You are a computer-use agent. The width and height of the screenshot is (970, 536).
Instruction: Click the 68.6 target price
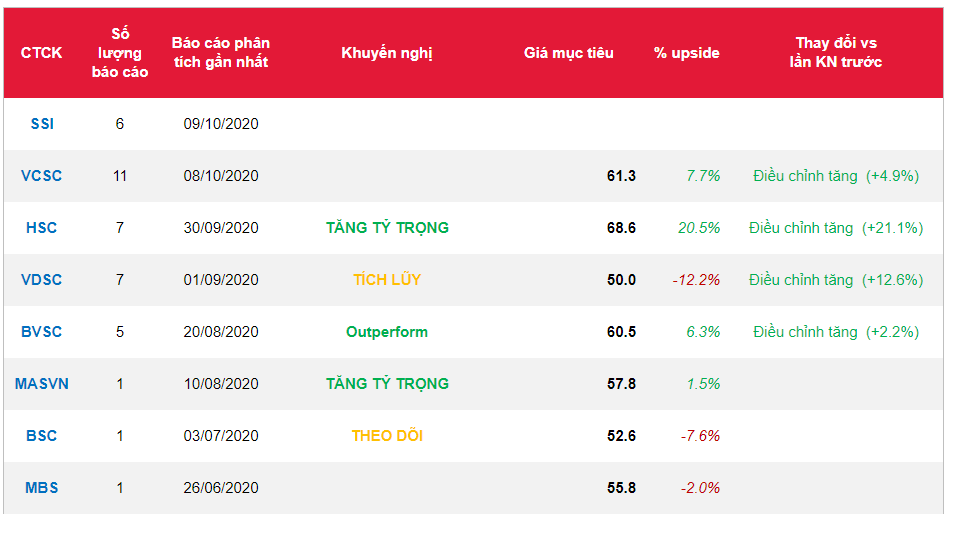pos(621,228)
